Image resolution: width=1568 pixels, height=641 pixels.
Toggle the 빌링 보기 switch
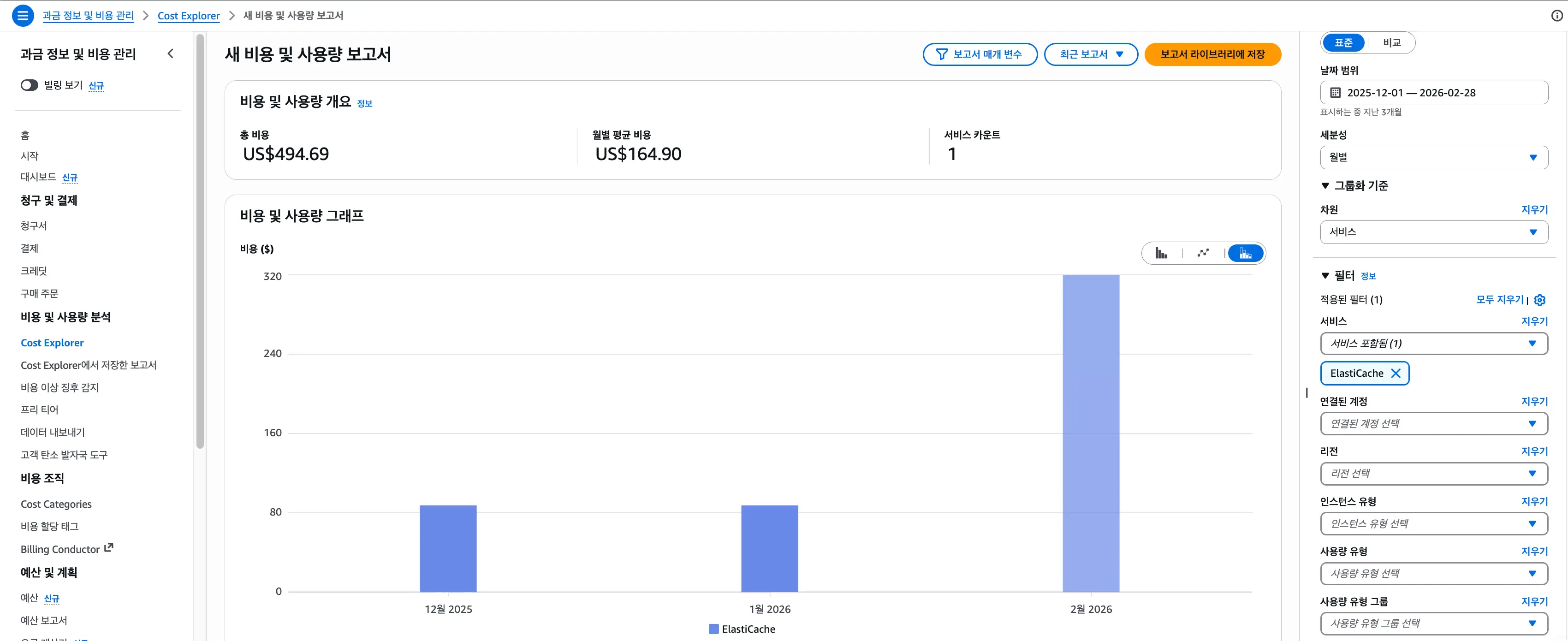29,85
